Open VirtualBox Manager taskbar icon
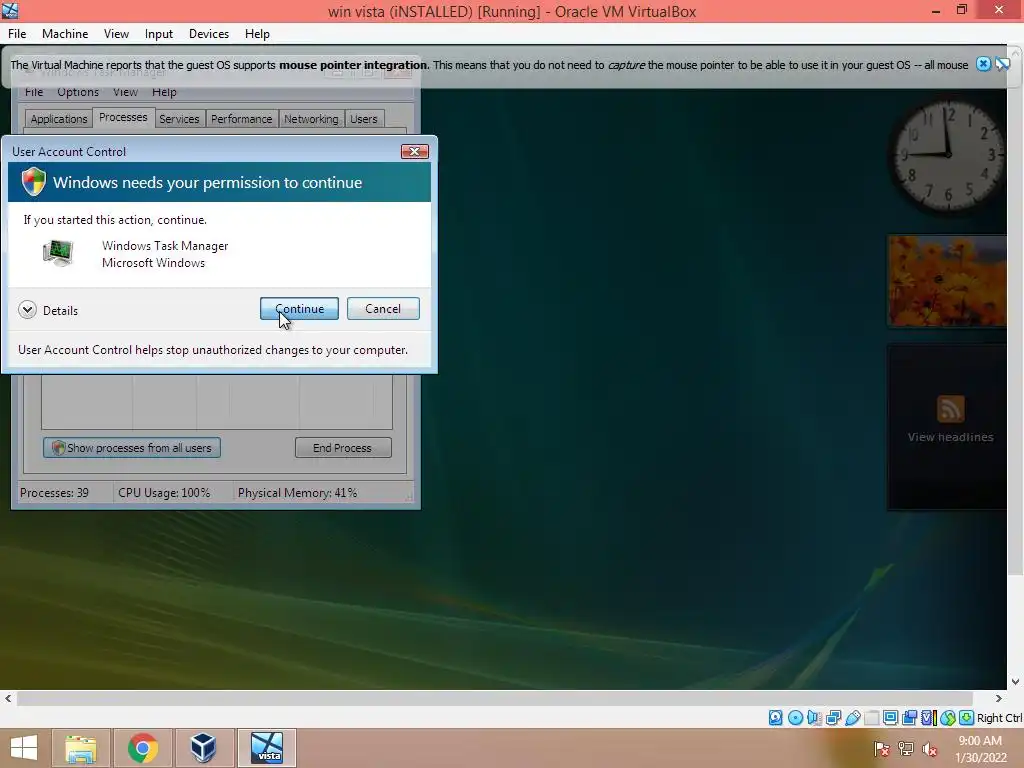 (x=204, y=748)
